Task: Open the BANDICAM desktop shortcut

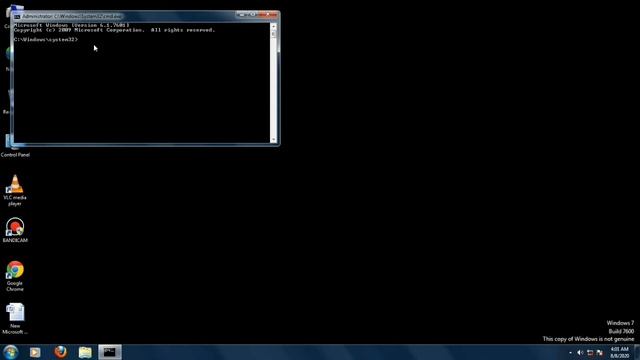Action: [x=15, y=230]
